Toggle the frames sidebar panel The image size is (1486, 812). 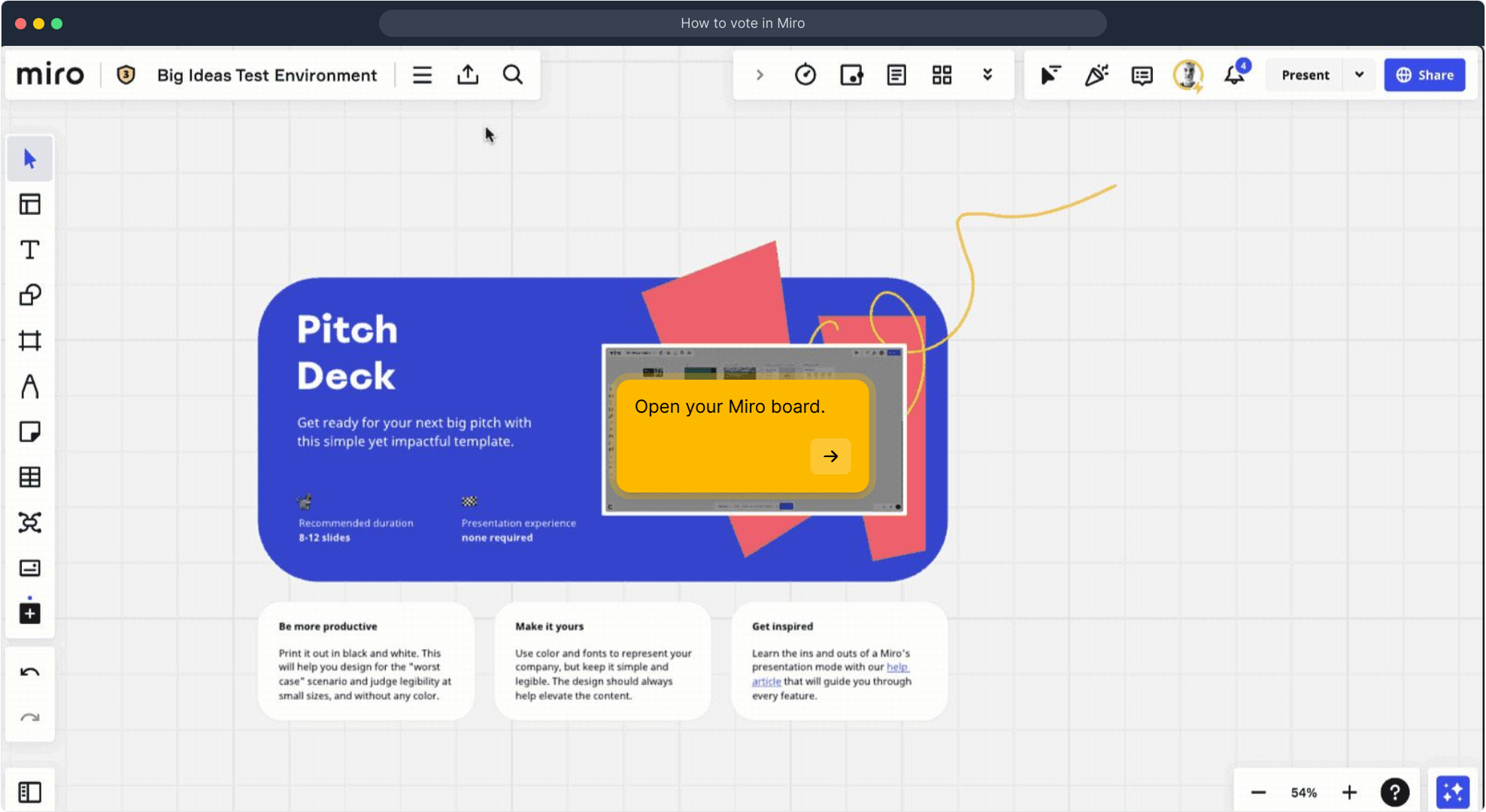[x=30, y=792]
